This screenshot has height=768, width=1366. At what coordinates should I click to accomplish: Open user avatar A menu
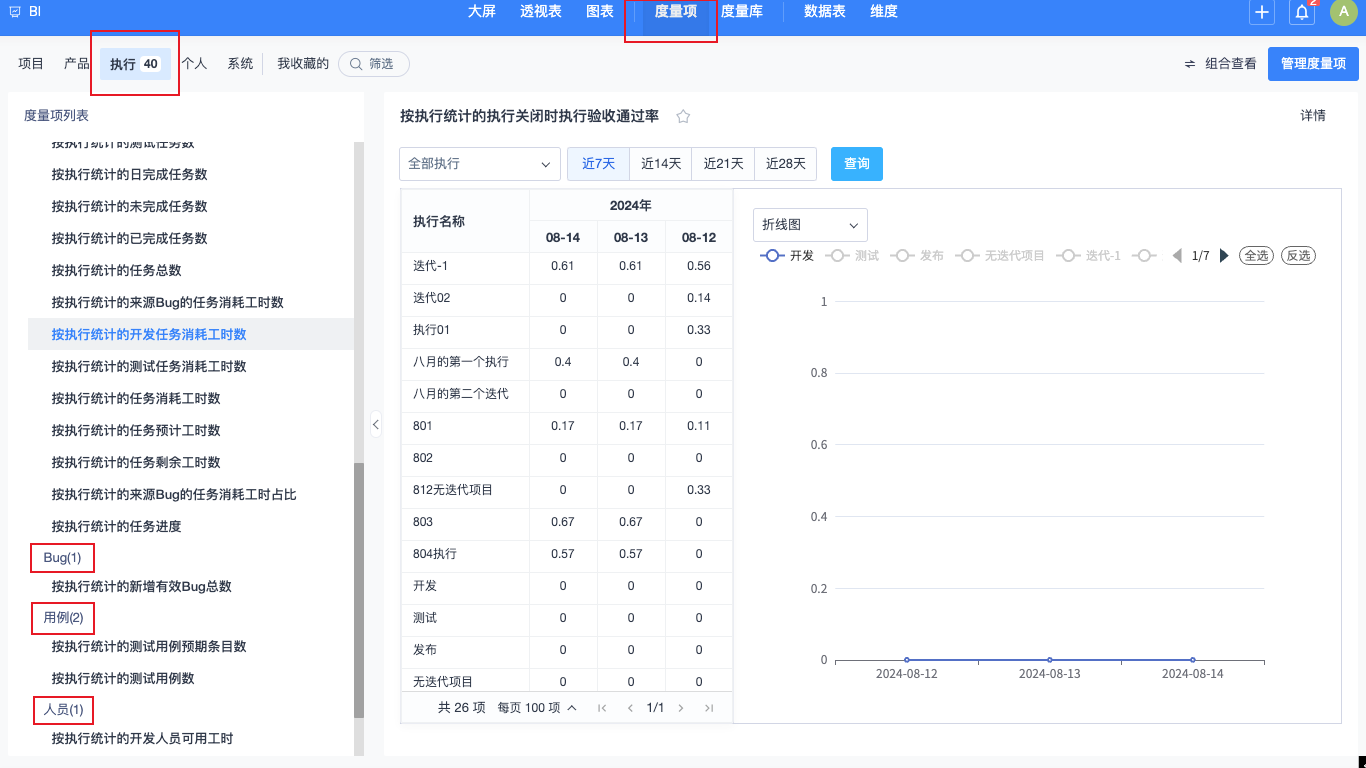tap(1343, 12)
